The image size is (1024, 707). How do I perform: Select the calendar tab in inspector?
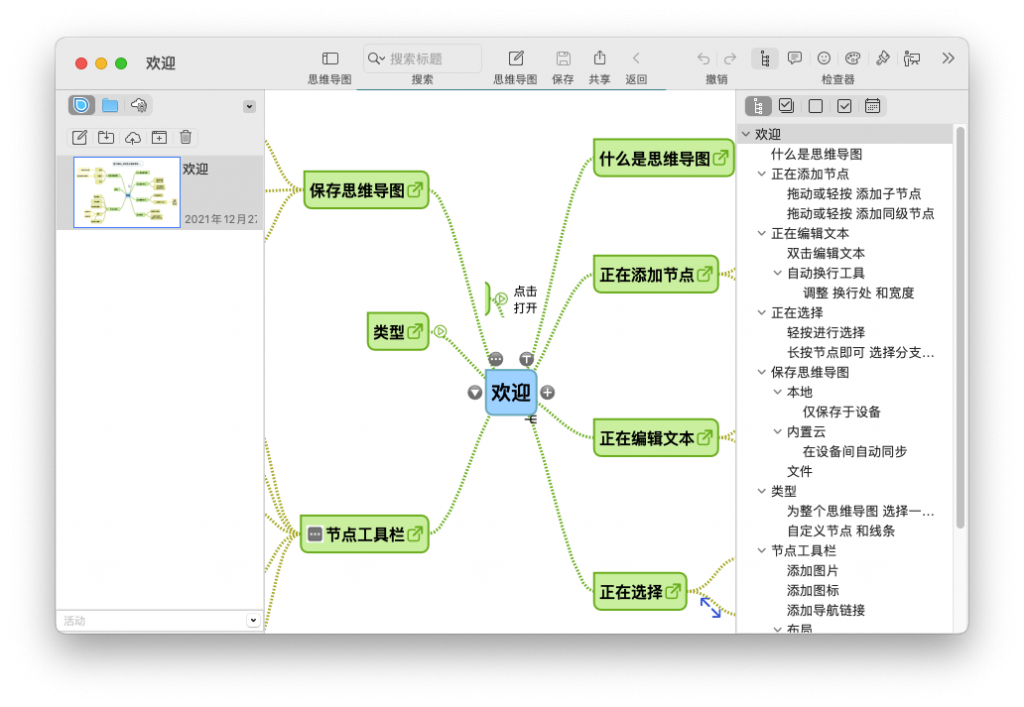[x=872, y=106]
